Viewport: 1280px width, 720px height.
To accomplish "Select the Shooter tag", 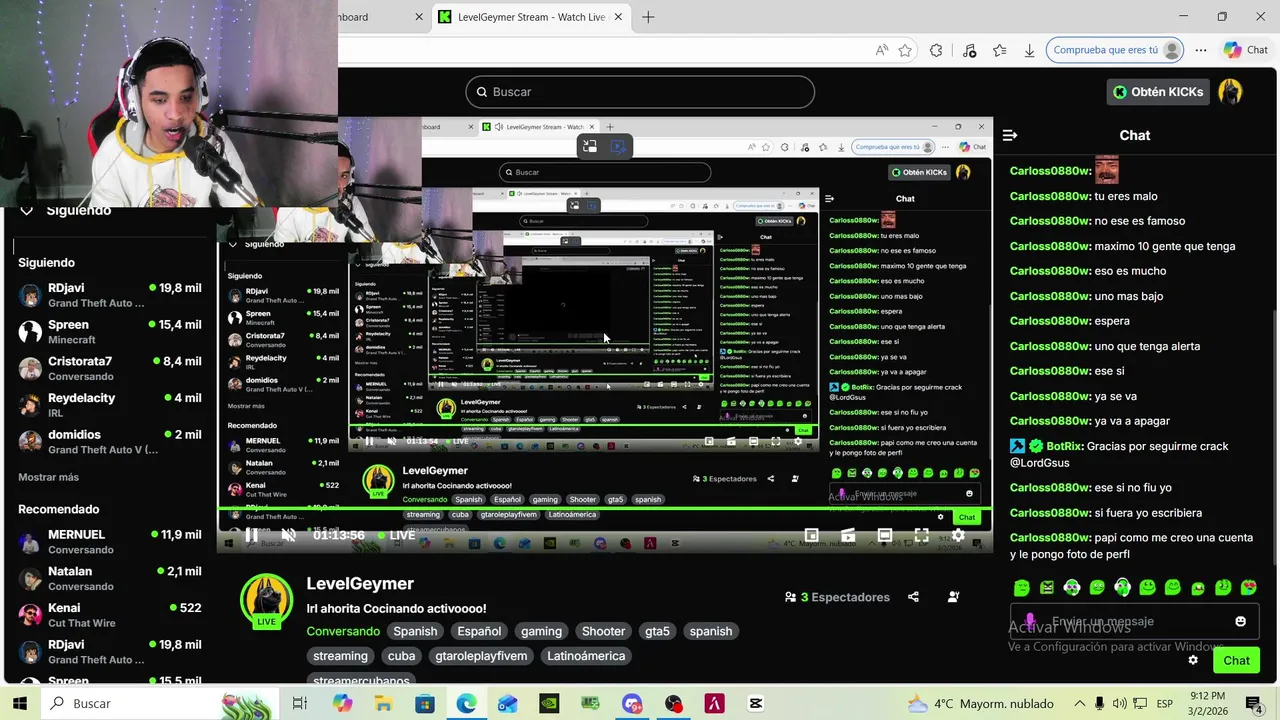I will coord(603,631).
